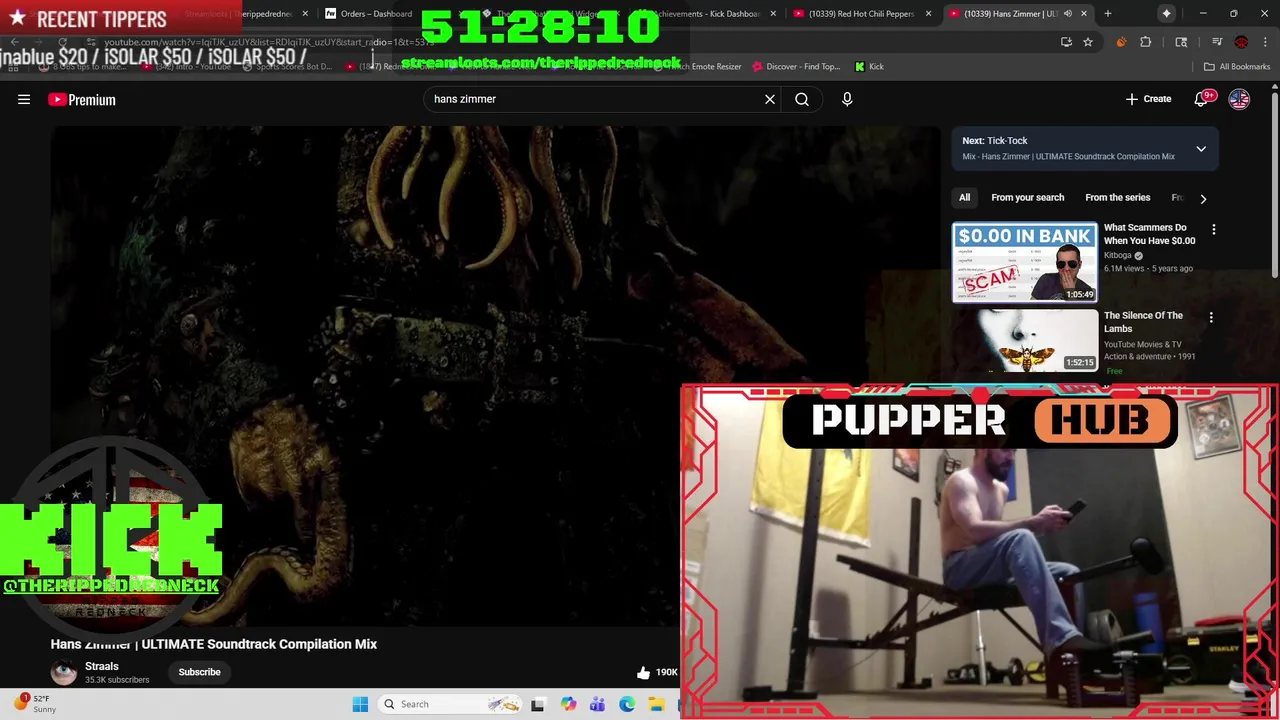Screen dimensions: 1280x720
Task: Open the Extensions puzzle-piece menu
Action: coord(1146,42)
